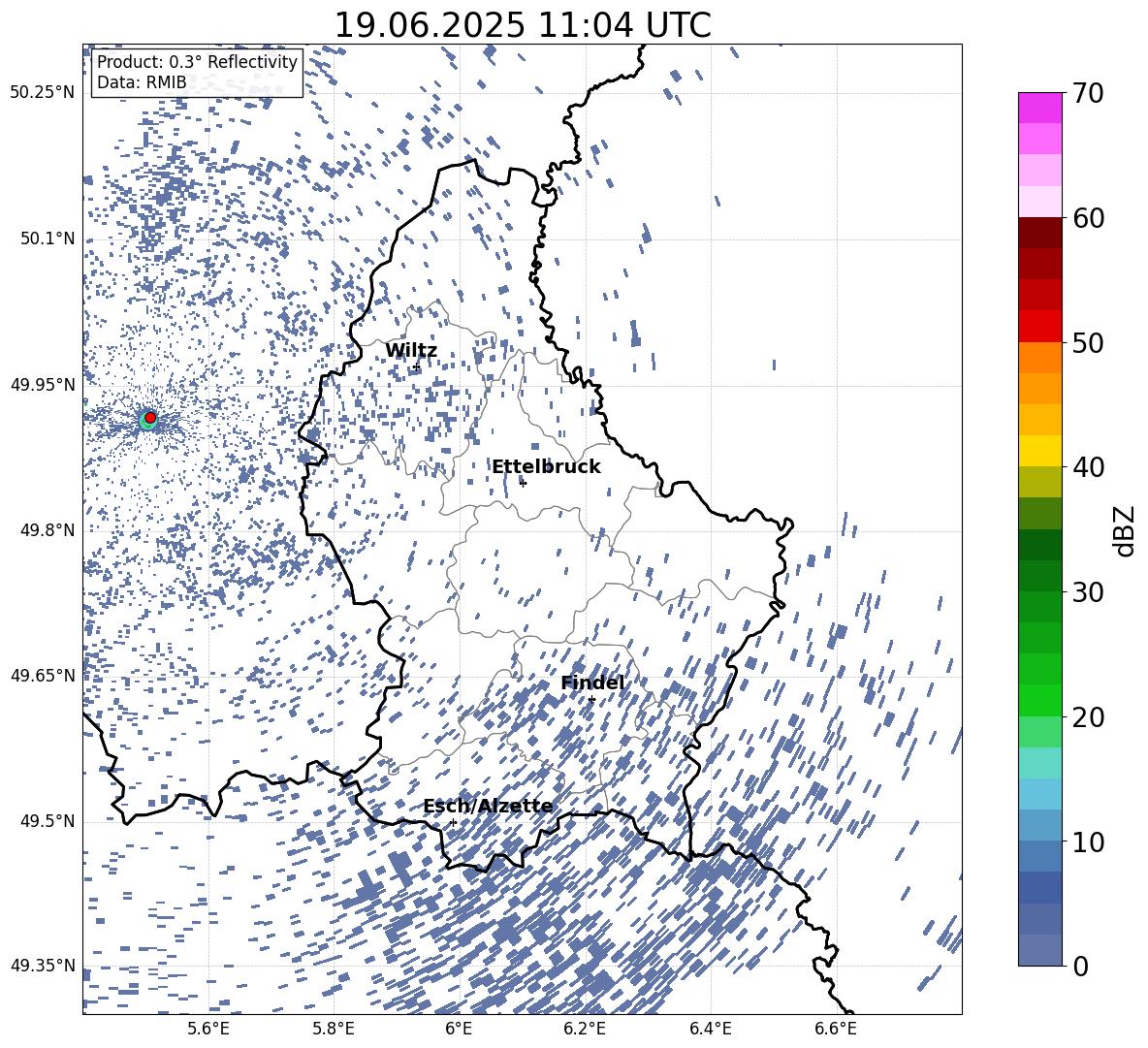Click the 30 colorbar tick label
Image resolution: width=1148 pixels, height=1048 pixels.
tap(1088, 592)
